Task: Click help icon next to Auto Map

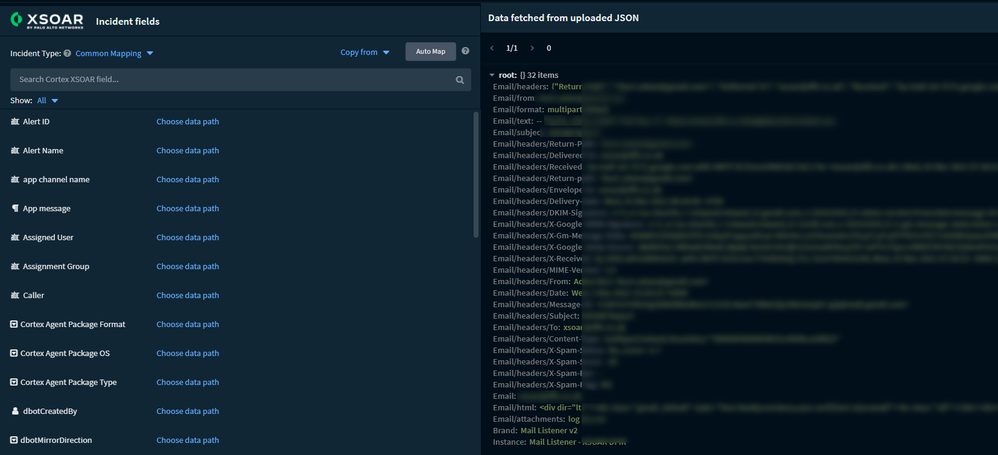Action: click(x=465, y=52)
